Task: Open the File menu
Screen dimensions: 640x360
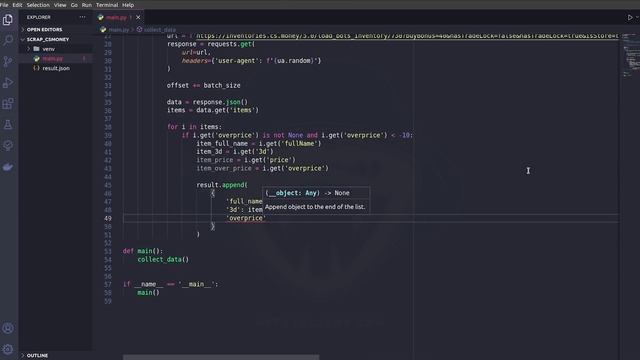Action: [4, 5]
